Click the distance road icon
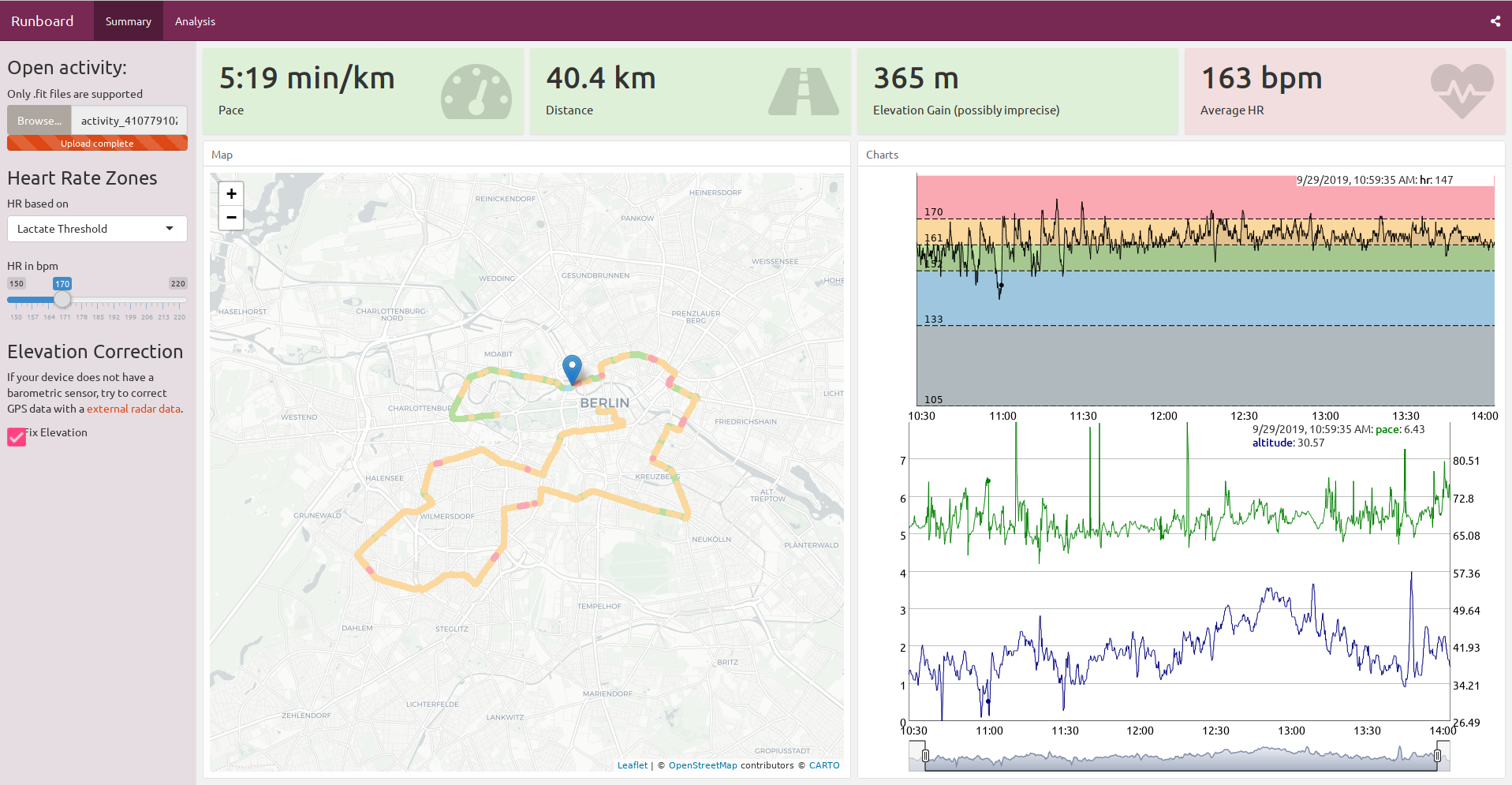Screen dimensions: 1512x785 coord(803,90)
